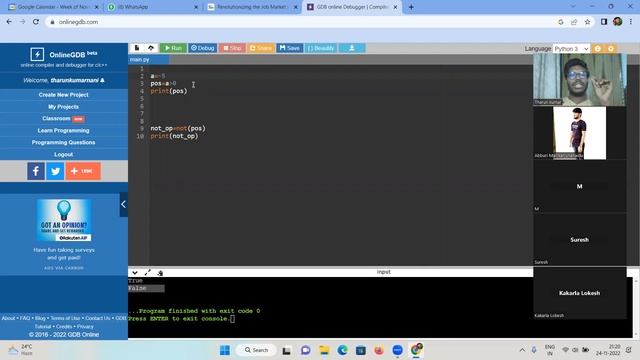Screen dimensions: 640x360
Task: Switch to the Google Calendar browser tab
Action: coord(53,7)
